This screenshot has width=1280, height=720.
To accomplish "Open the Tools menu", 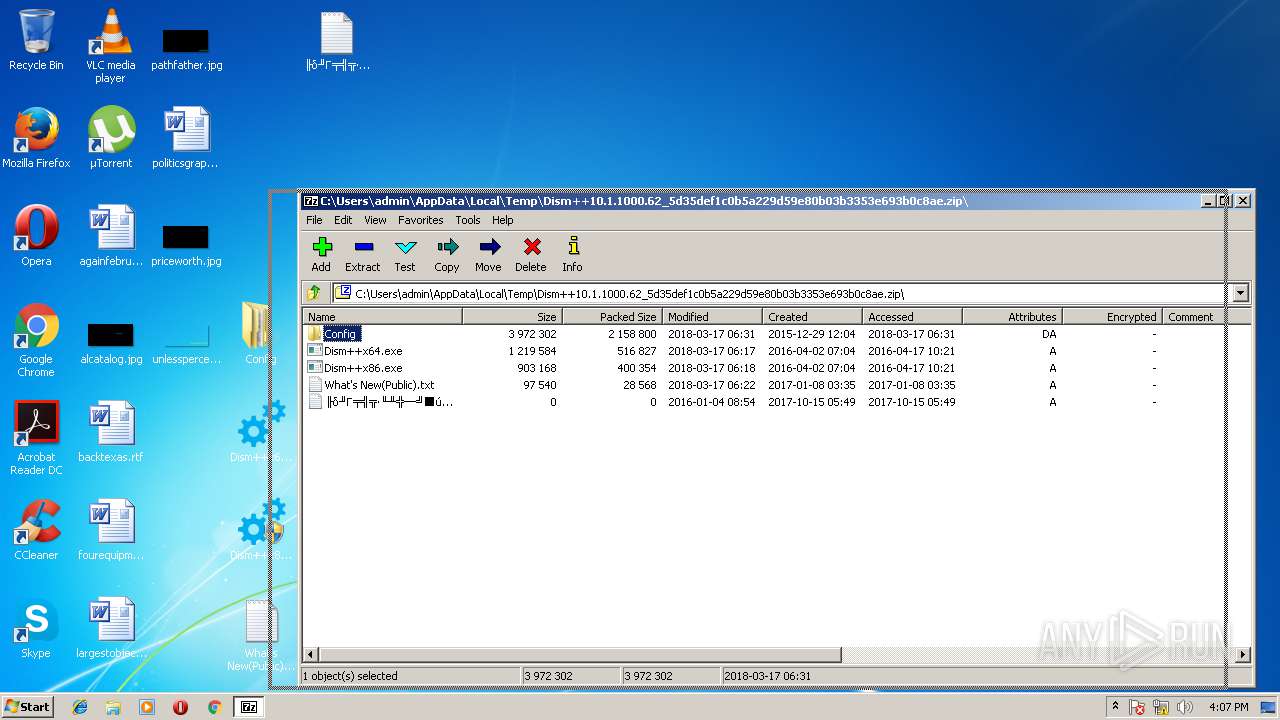I will point(468,220).
